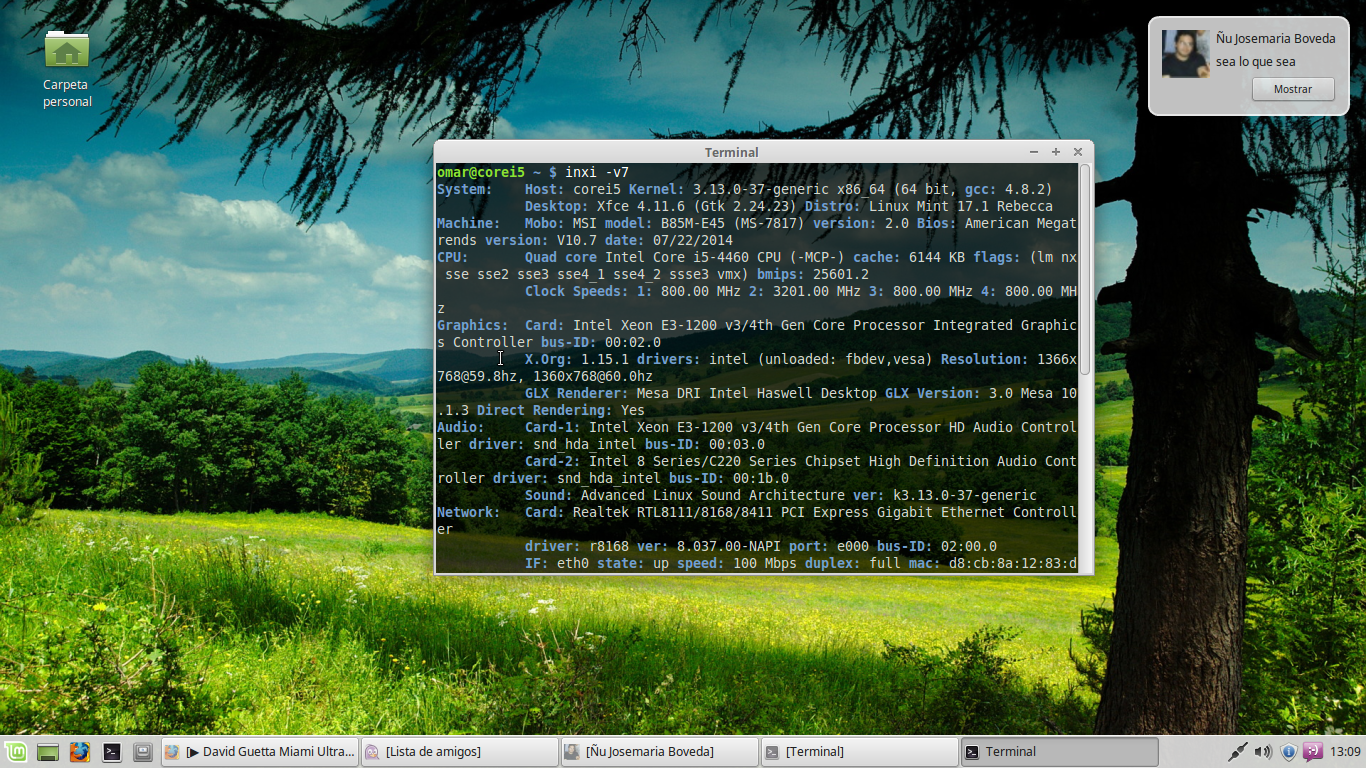This screenshot has width=1366, height=768.
Task: Click 'Advanced Linux Sound Architecture' text
Action: (x=713, y=495)
